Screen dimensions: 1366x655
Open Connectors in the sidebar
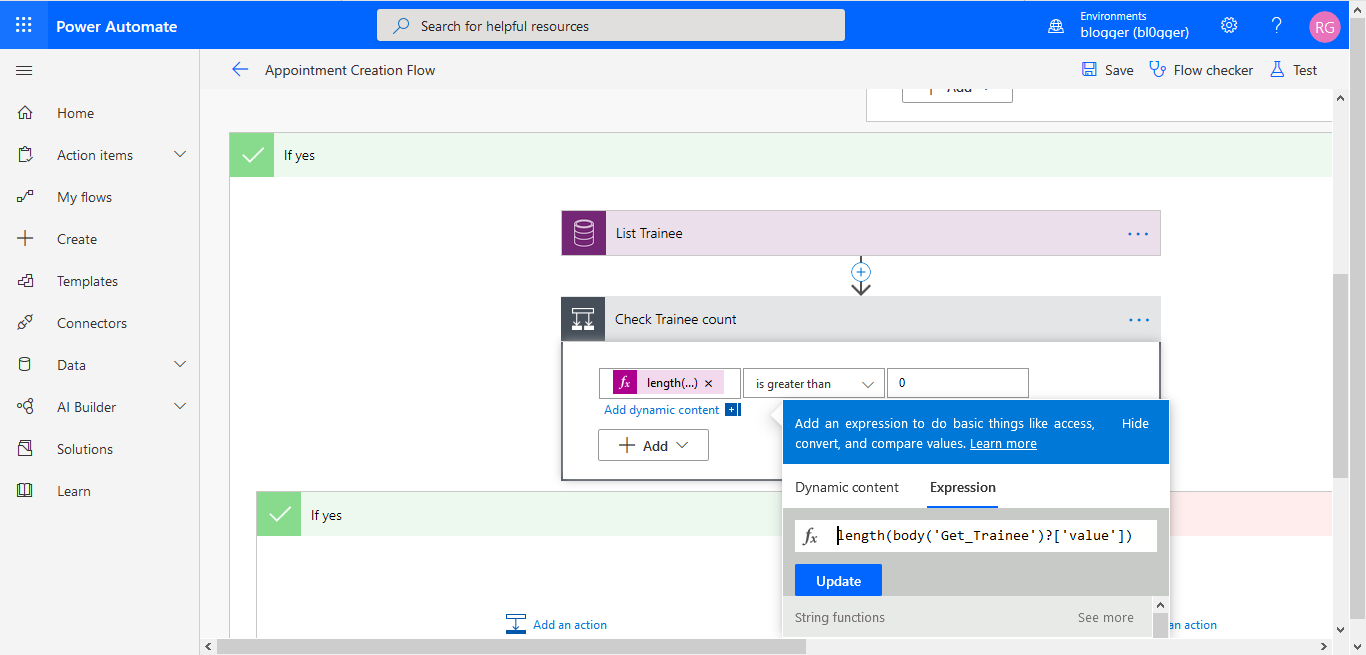pos(92,323)
